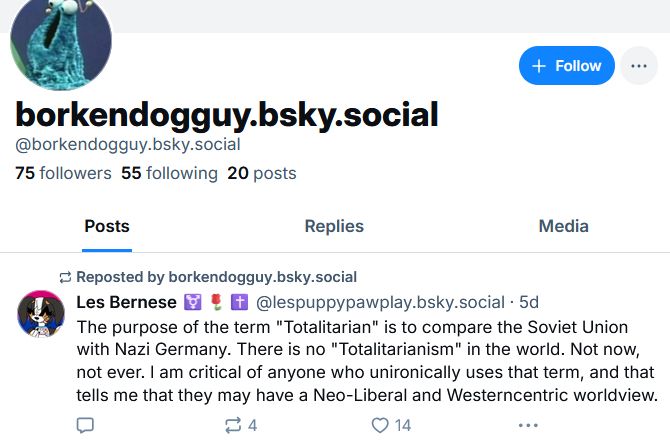View the 75 followers list

[x=63, y=173]
